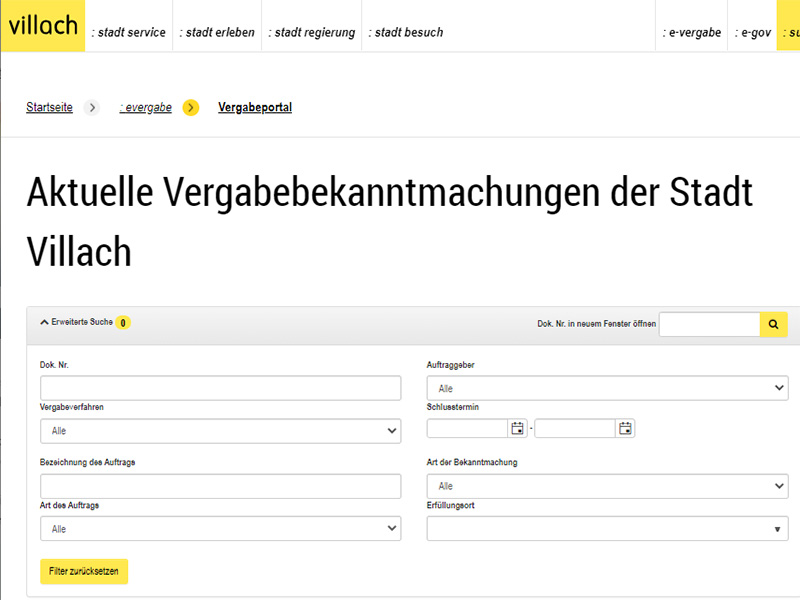This screenshot has width=800, height=600.
Task: Open the "e-vergabe" menu item
Action: click(691, 31)
